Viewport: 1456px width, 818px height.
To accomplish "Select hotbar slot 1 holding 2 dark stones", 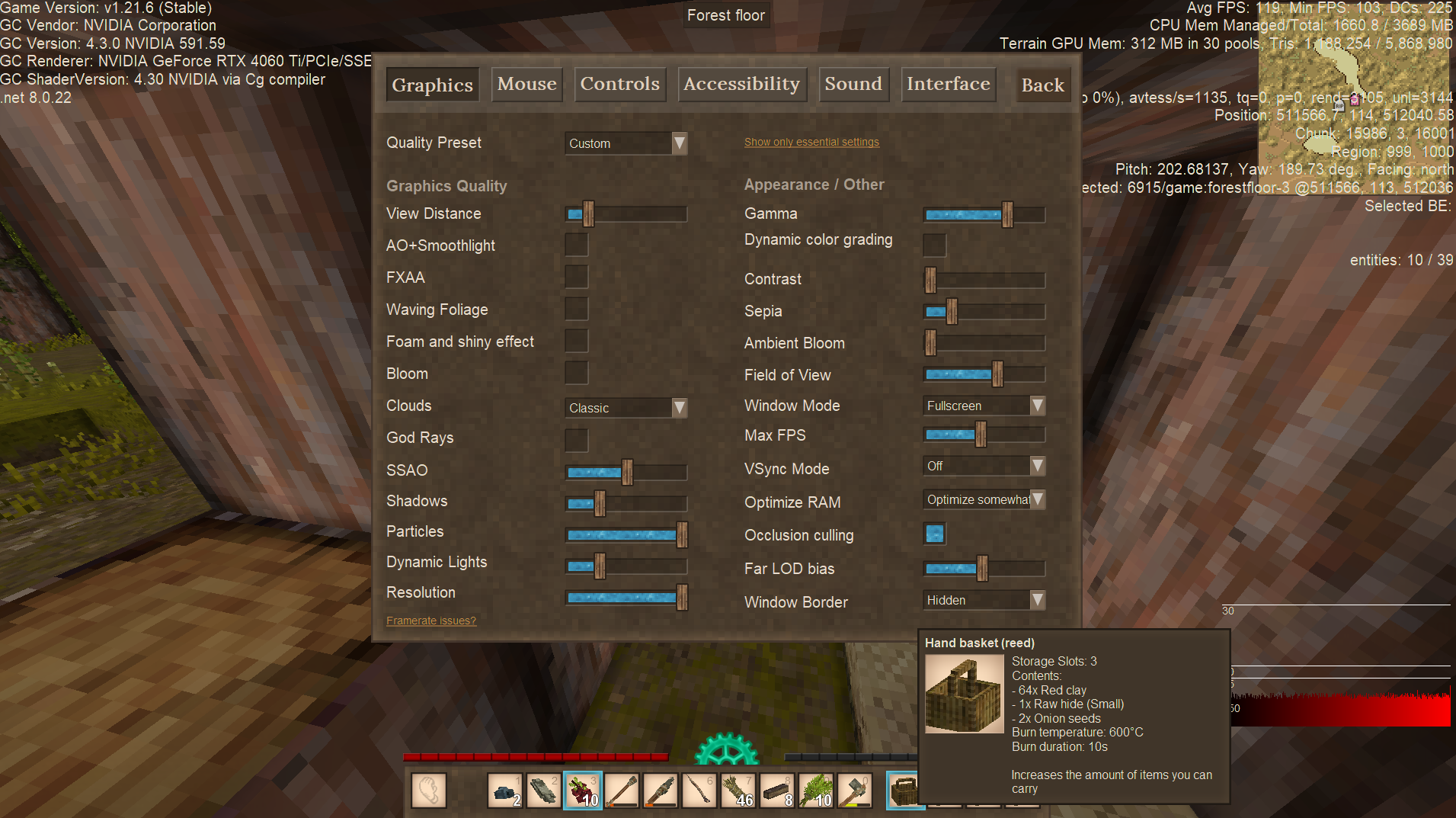I will point(504,791).
